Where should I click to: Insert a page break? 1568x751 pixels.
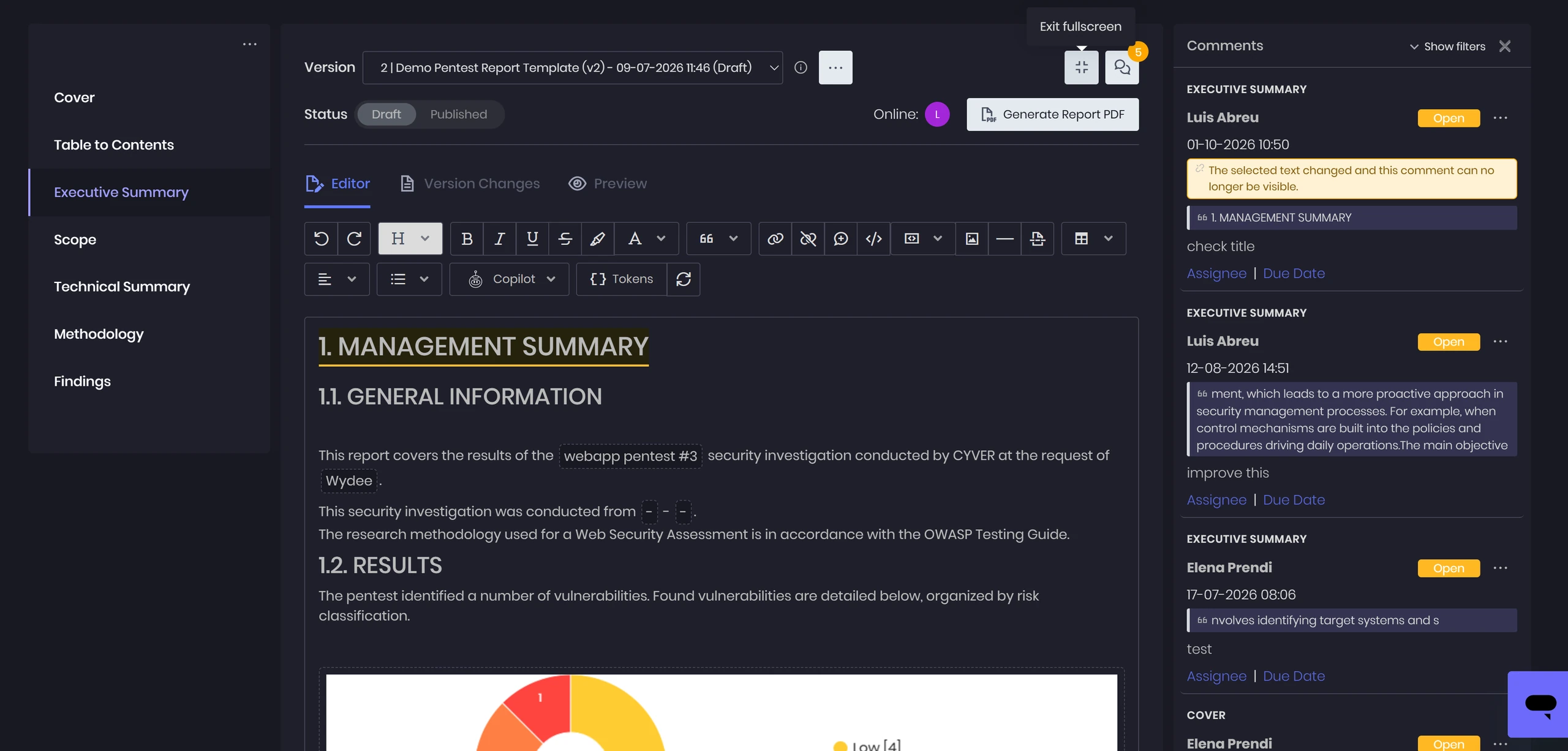[1038, 239]
